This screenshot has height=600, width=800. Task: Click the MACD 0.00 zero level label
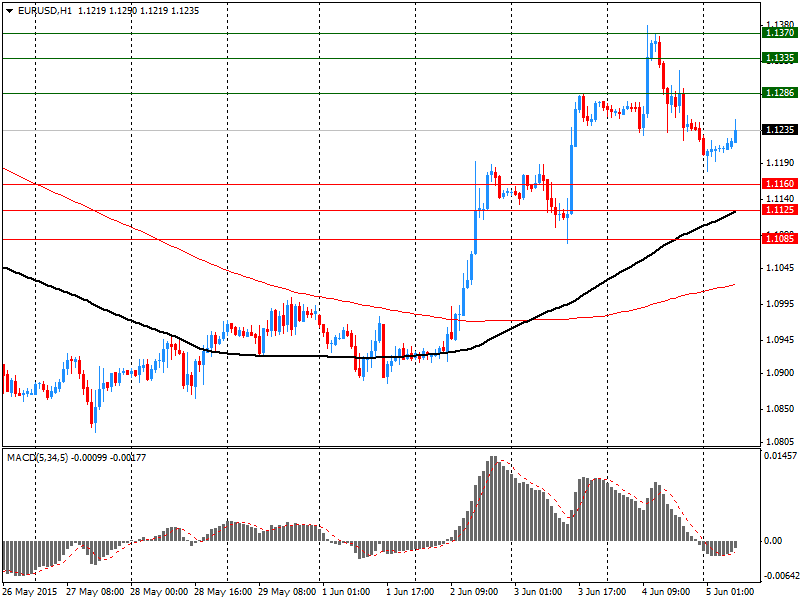[774, 541]
